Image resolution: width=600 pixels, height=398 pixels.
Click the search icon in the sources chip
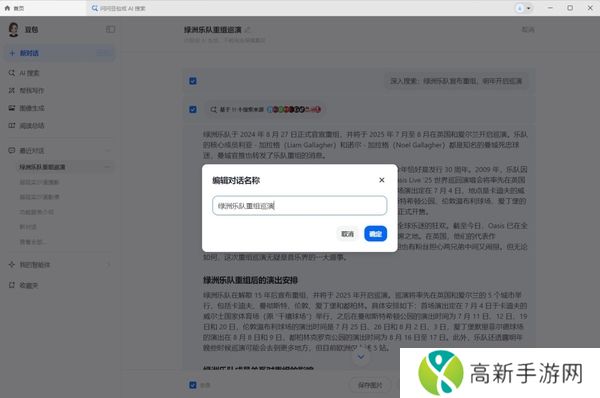[214, 109]
